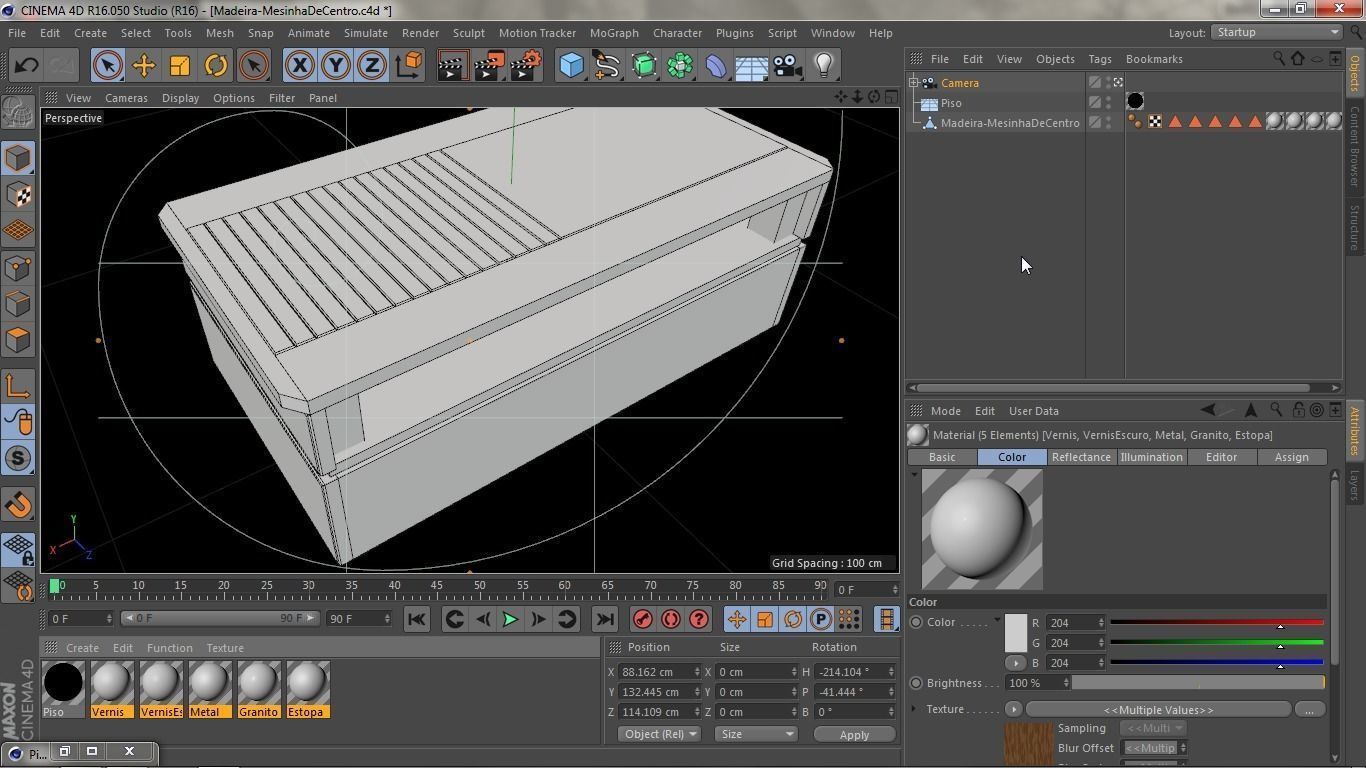The width and height of the screenshot is (1366, 768).
Task: Click the Apply button
Action: (x=854, y=734)
